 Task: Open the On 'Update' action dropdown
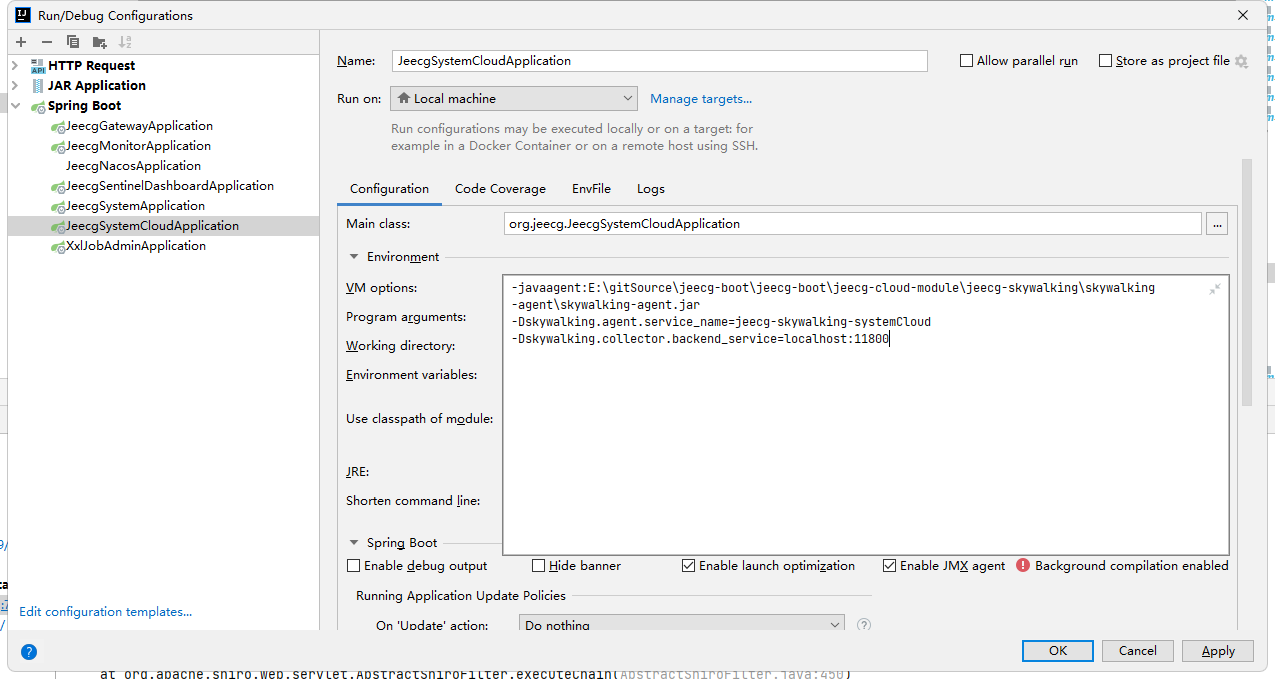[682, 625]
